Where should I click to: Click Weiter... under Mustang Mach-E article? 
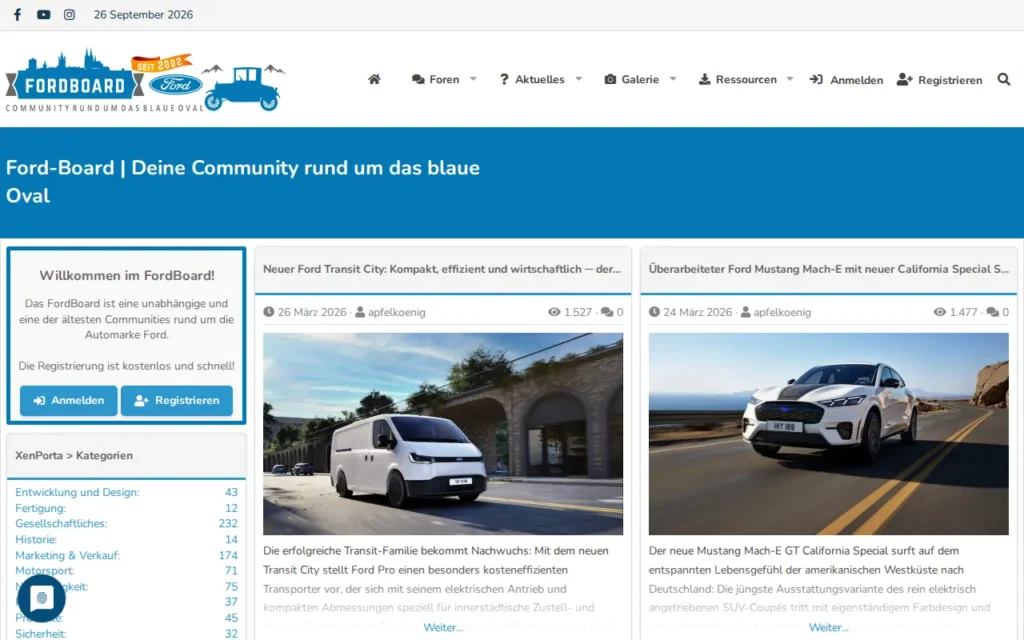tap(829, 627)
